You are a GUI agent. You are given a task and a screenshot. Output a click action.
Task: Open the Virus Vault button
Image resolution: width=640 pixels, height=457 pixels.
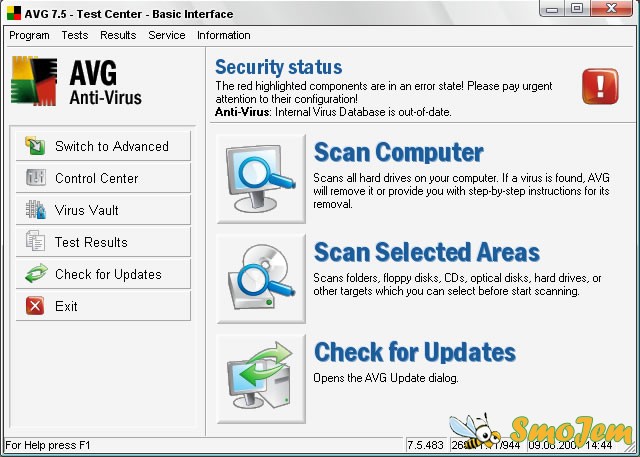(103, 210)
